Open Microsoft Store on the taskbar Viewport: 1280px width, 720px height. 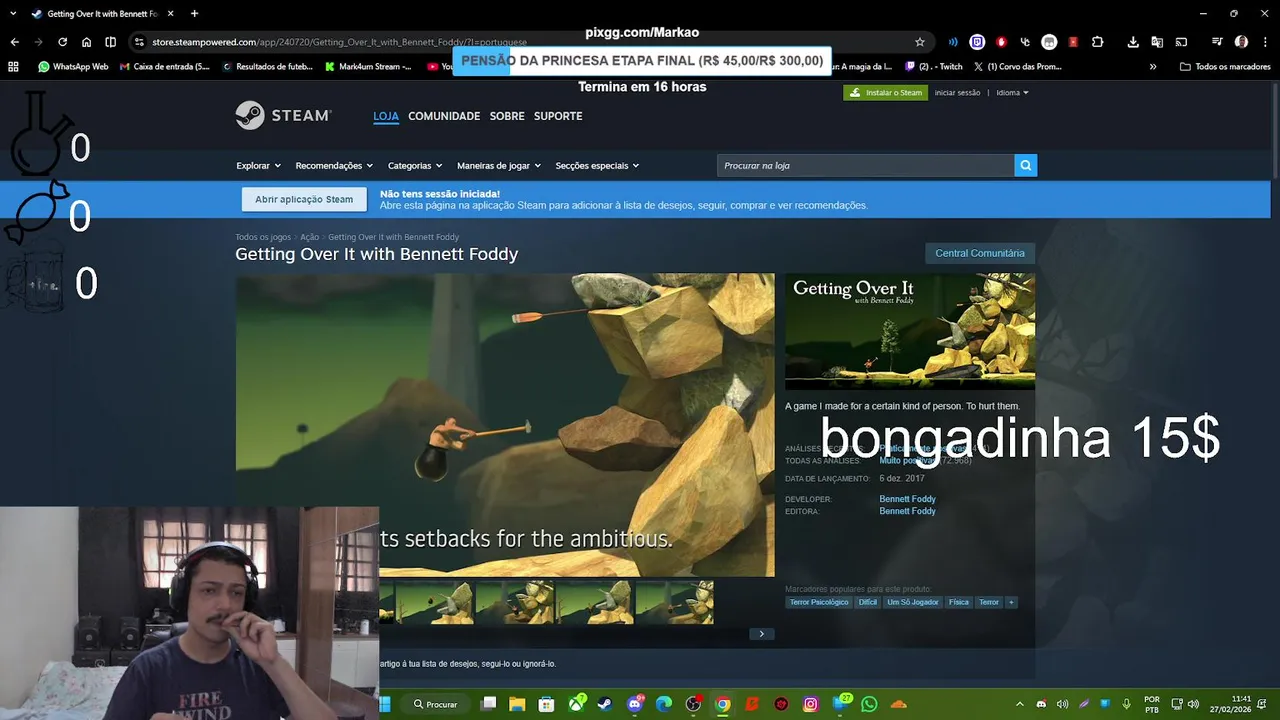click(x=546, y=704)
